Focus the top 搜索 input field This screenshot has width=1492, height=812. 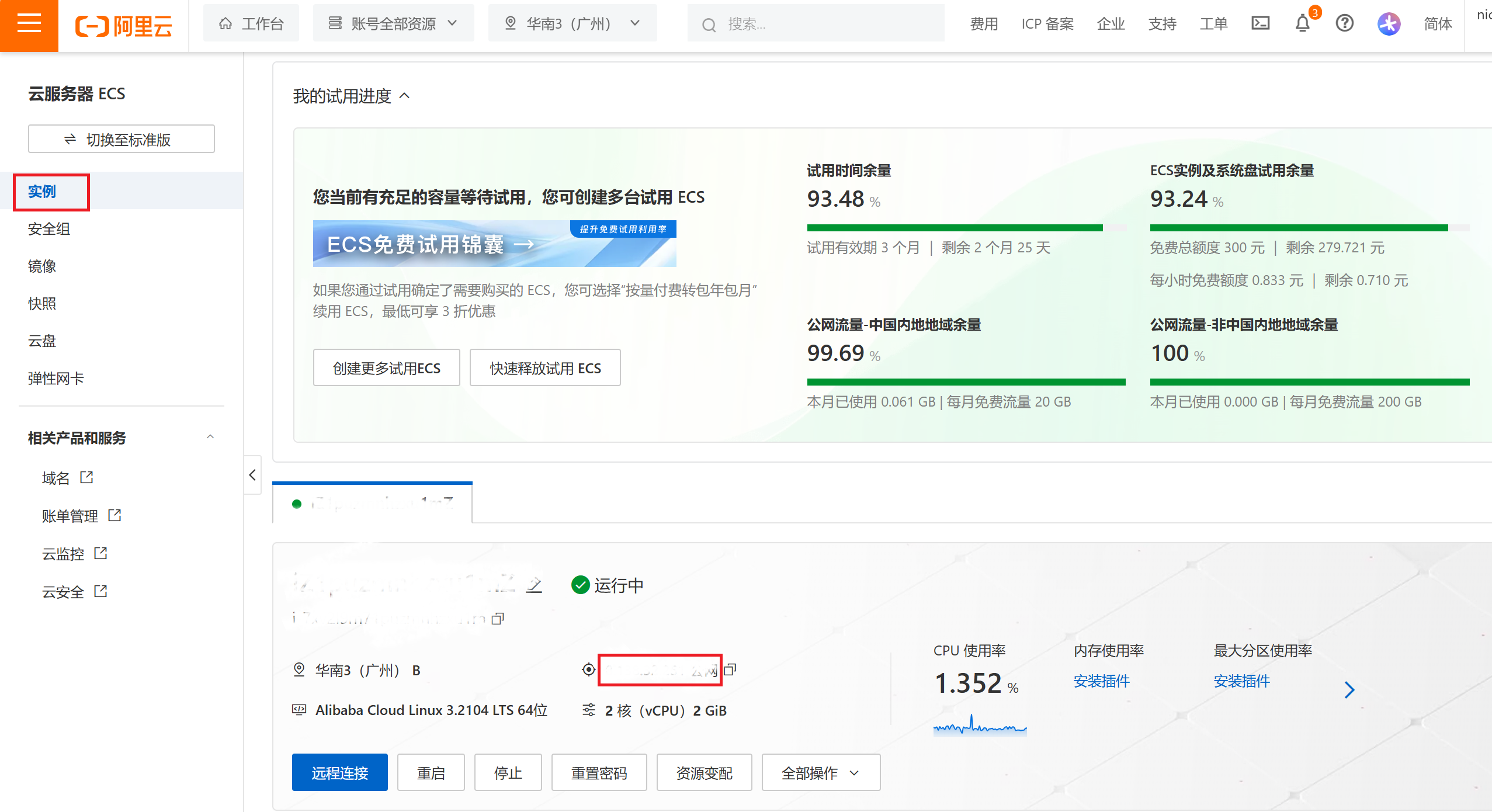coord(816,23)
